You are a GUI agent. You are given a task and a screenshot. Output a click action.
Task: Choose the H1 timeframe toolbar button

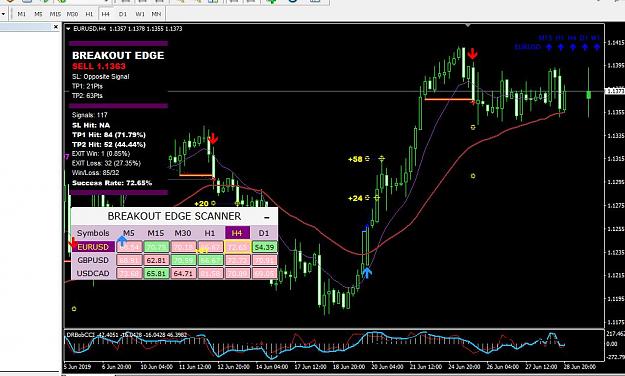pyautogui.click(x=89, y=14)
